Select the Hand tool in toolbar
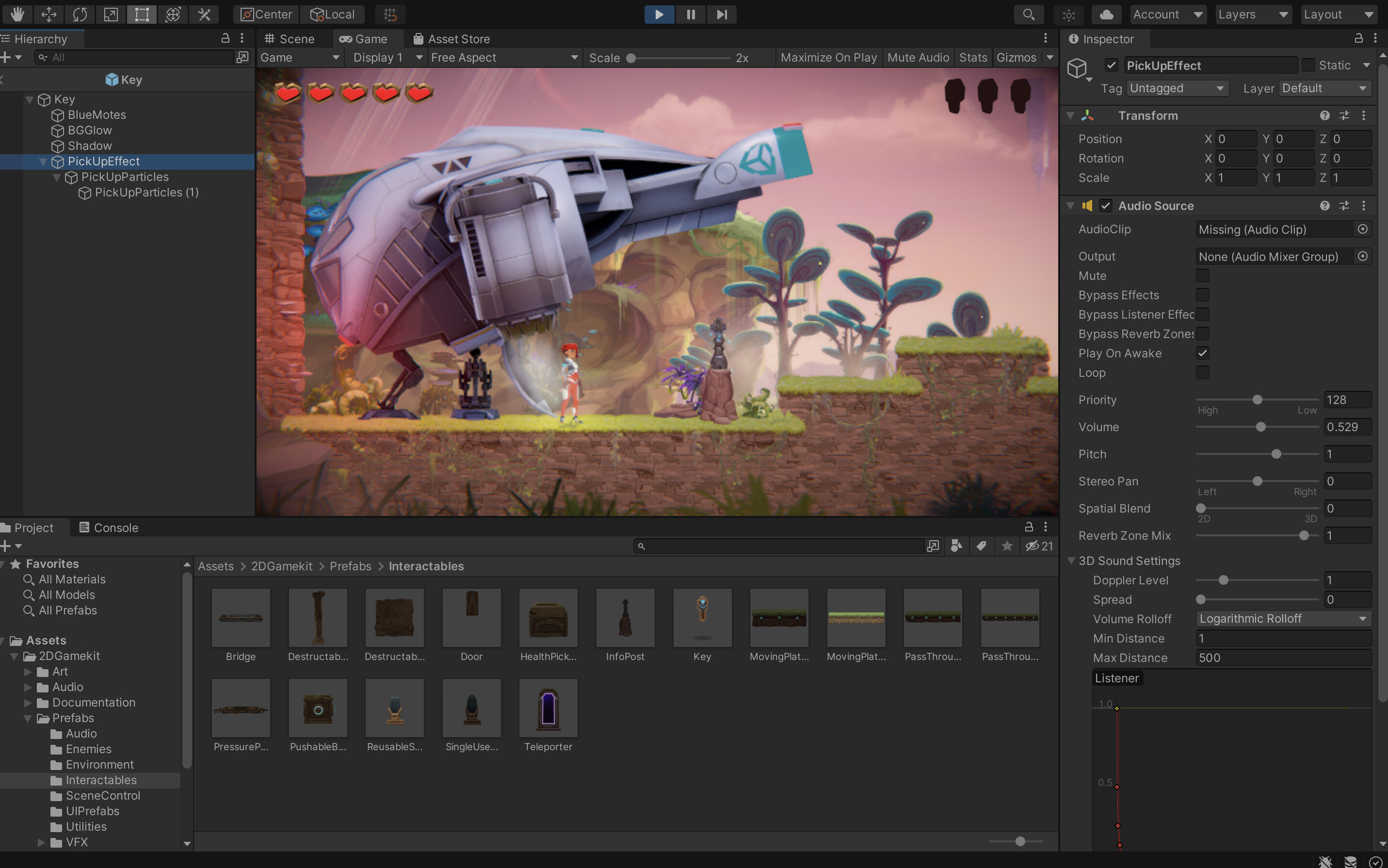 tap(17, 15)
